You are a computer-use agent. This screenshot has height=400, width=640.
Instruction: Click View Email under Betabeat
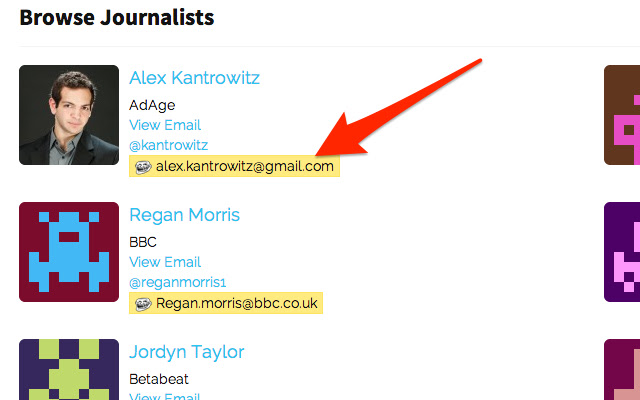pyautogui.click(x=165, y=396)
